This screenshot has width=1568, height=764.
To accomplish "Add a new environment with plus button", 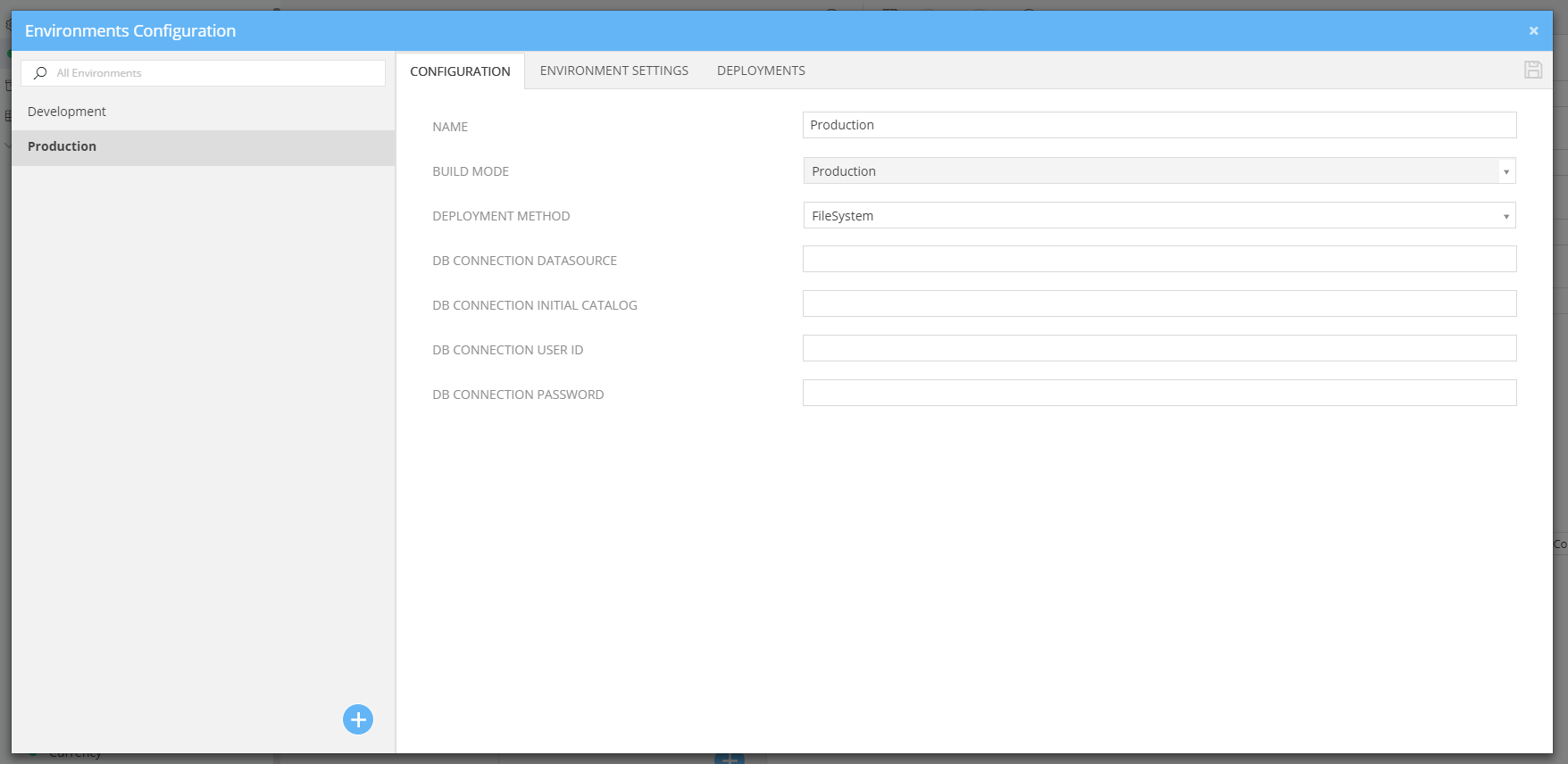I will point(358,719).
